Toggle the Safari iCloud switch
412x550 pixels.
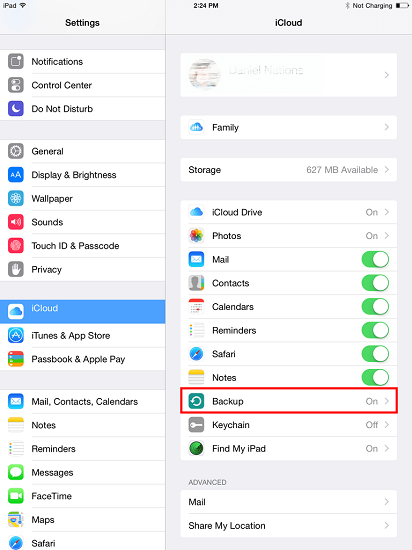click(x=375, y=354)
